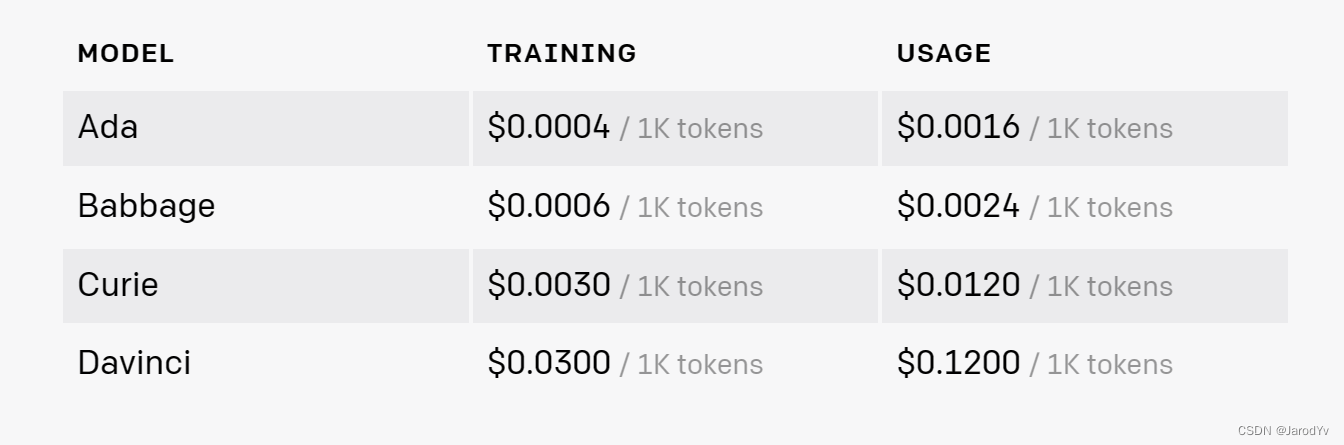Select the Ada model name
This screenshot has width=1344, height=445.
[108, 127]
